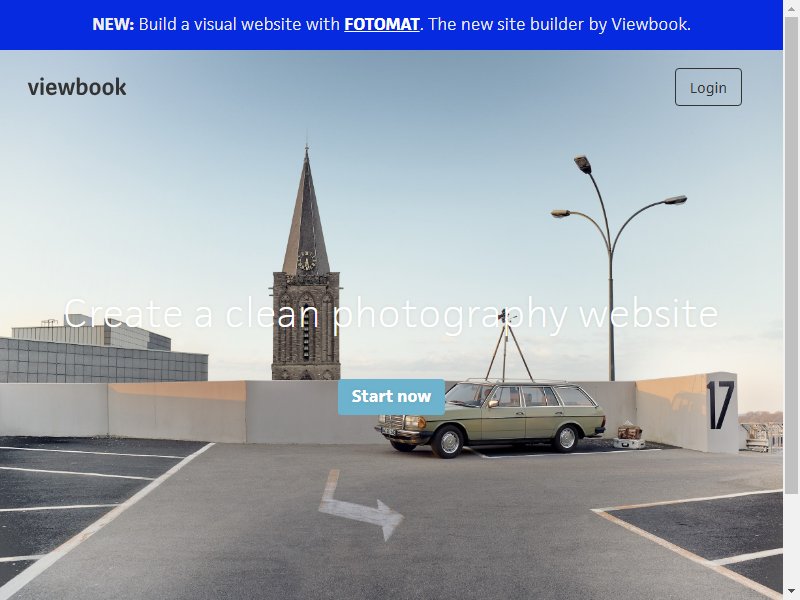This screenshot has height=600, width=800.
Task: Click 'The new site builder by Viewbook' text
Action: click(x=560, y=24)
